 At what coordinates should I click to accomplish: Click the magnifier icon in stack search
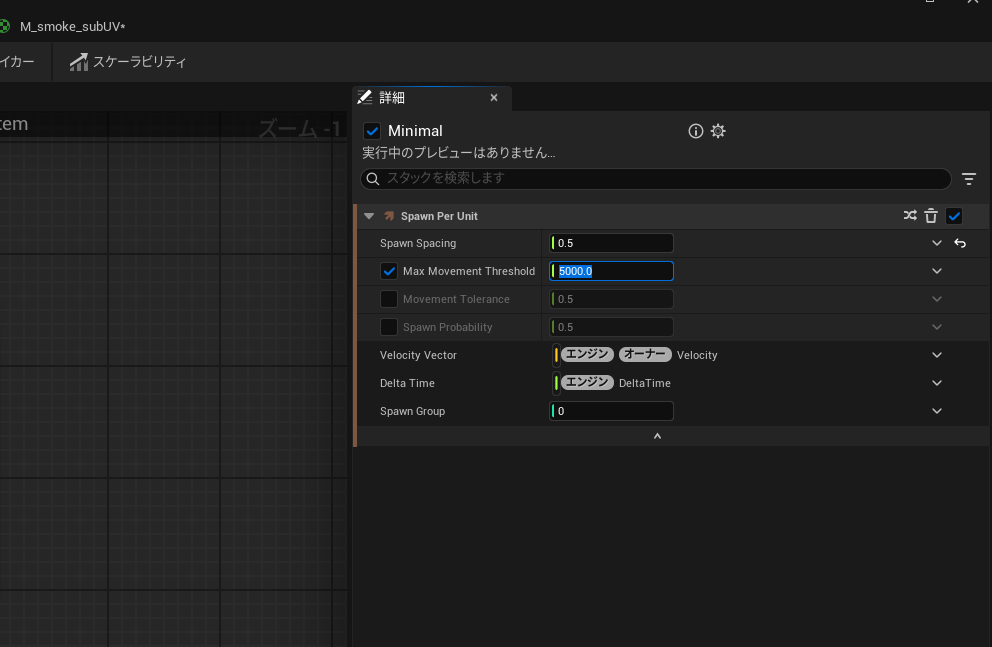pos(373,179)
